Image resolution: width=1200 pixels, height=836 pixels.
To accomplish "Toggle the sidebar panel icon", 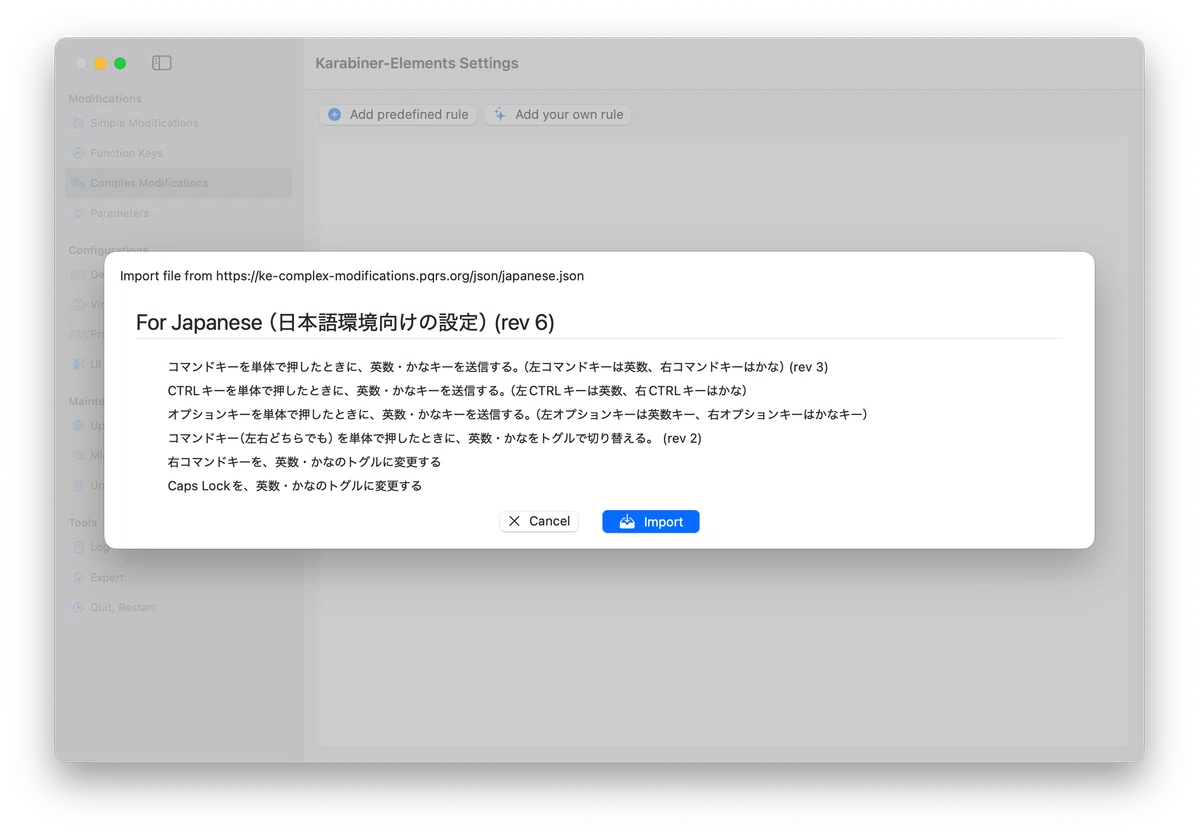I will pos(162,63).
